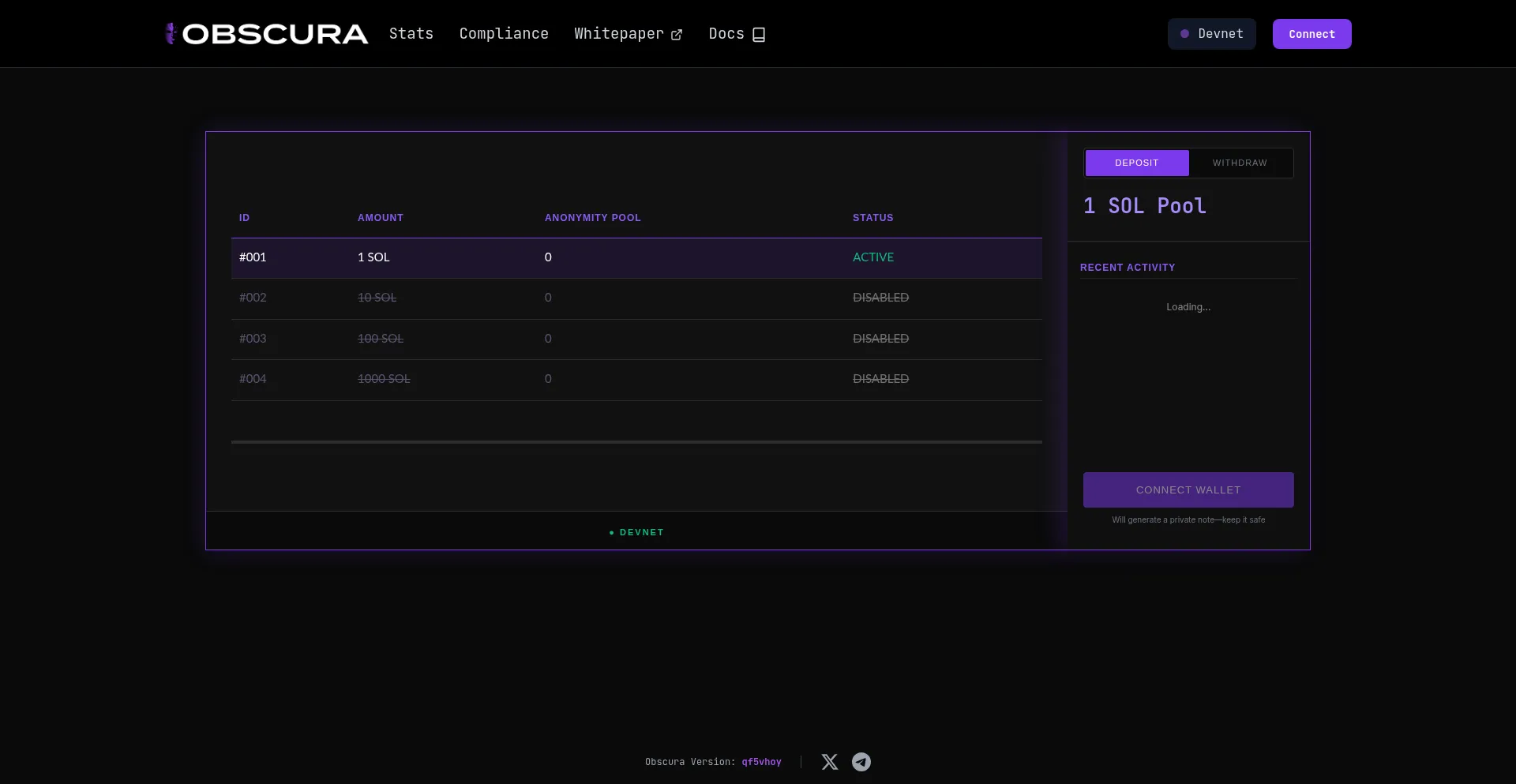Image resolution: width=1516 pixels, height=784 pixels.
Task: Switch to the Deposit tab
Action: [1137, 163]
